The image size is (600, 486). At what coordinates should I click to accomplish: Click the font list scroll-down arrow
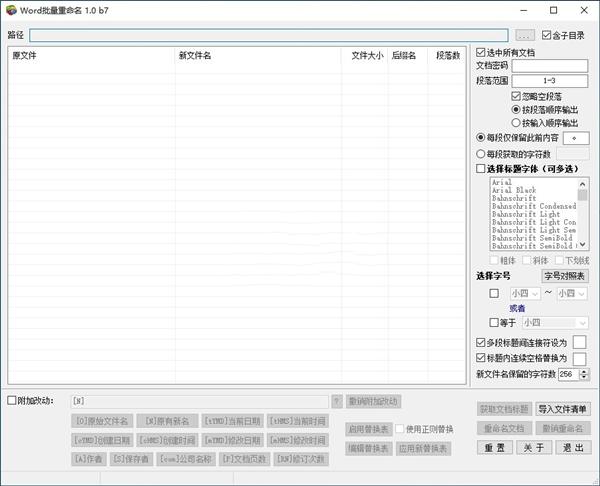(x=582, y=244)
